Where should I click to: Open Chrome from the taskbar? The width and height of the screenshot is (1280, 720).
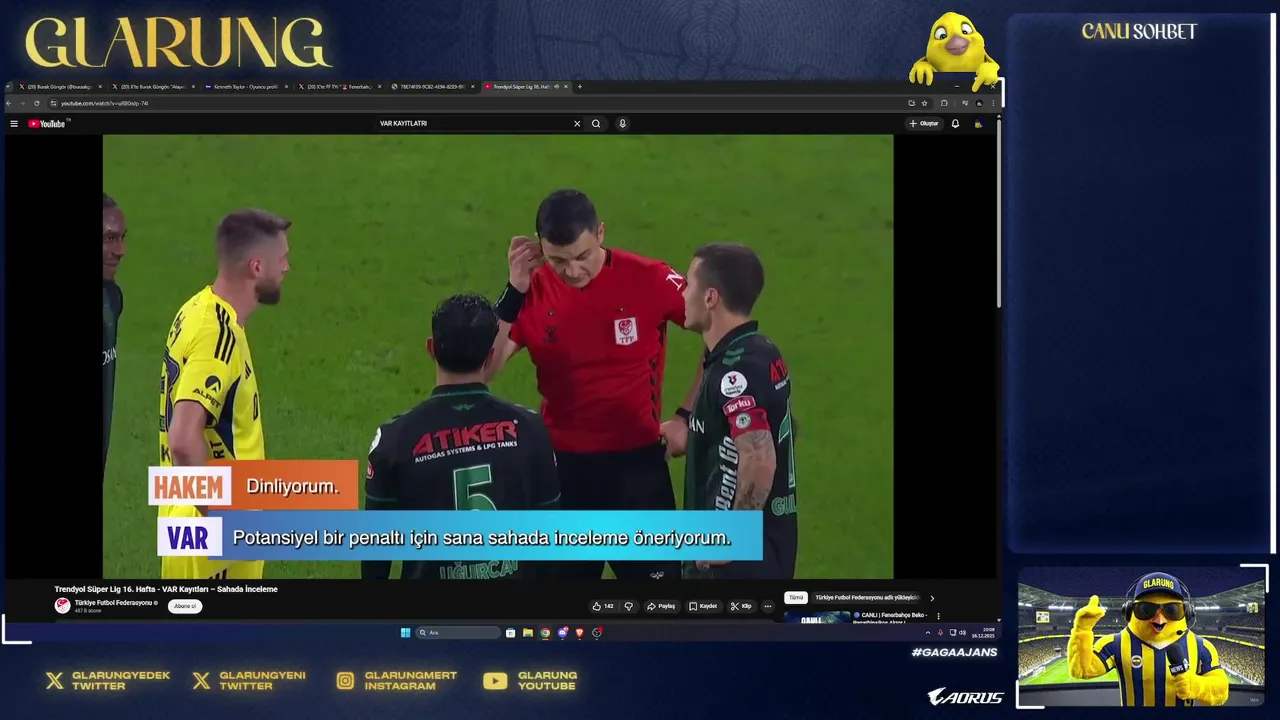[x=545, y=633]
